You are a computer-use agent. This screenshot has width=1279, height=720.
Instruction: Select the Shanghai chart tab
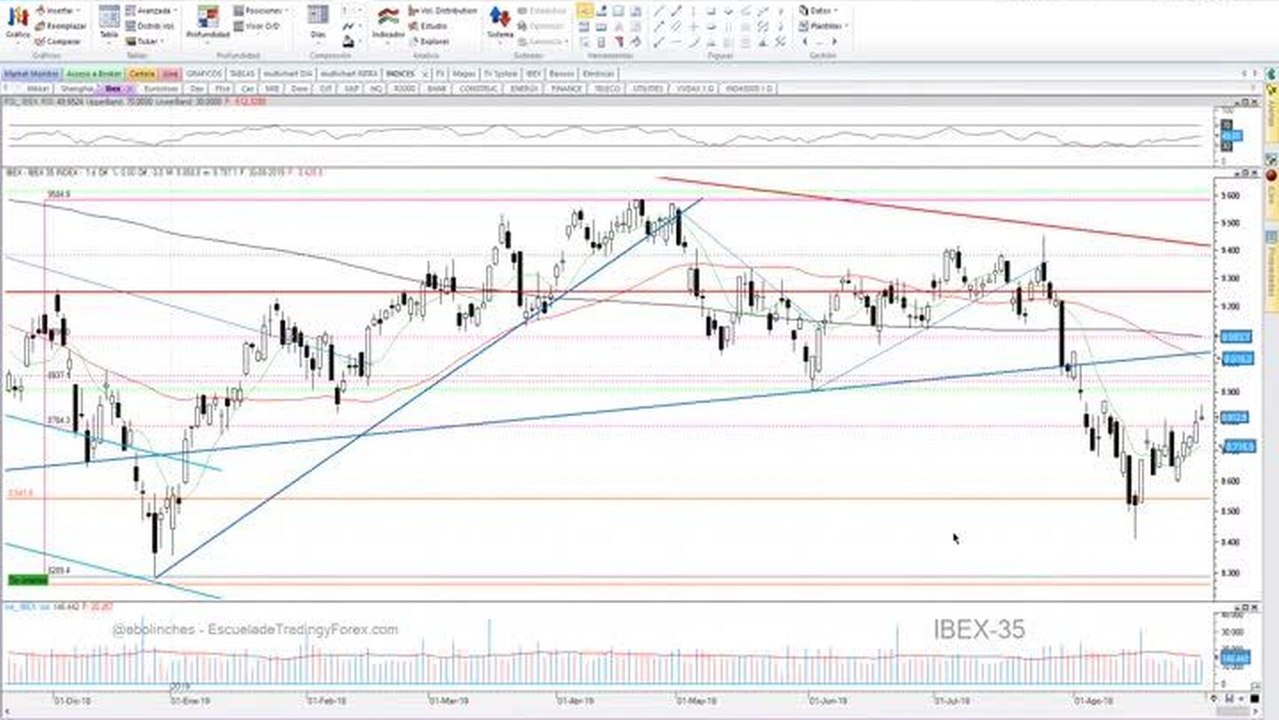[x=77, y=88]
